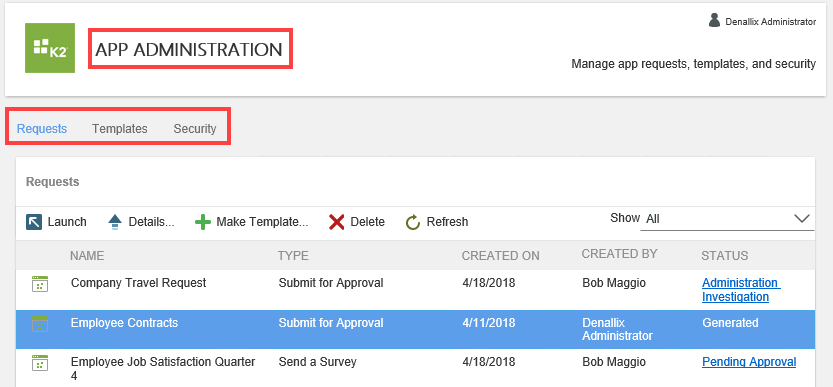Screen dimensions: 833x387
Task: Select Employee Job Satisfaction Quarter 4 name
Action: (163, 369)
